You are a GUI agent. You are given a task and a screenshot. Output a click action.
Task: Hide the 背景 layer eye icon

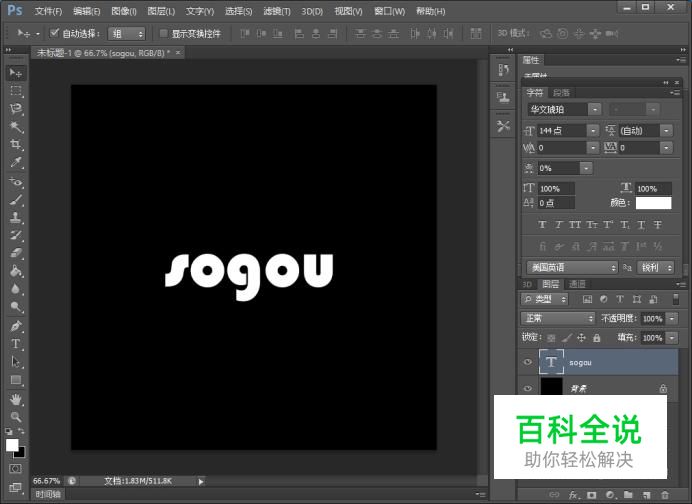coord(527,388)
